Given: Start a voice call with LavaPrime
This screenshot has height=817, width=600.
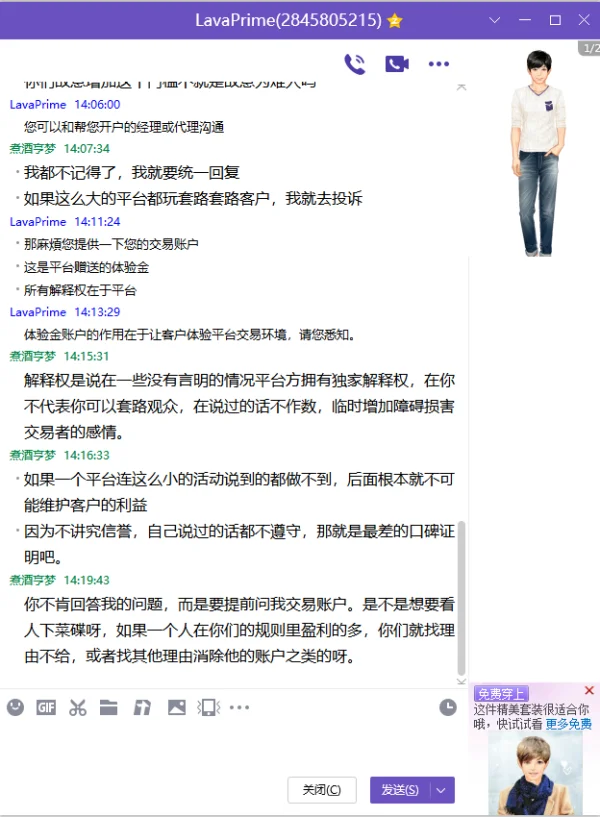Looking at the screenshot, I should [x=355, y=64].
